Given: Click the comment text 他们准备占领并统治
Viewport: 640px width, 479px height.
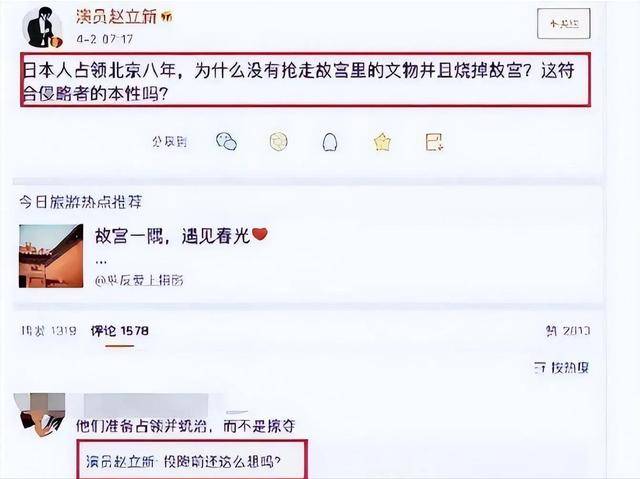Looking at the screenshot, I should tap(143, 426).
